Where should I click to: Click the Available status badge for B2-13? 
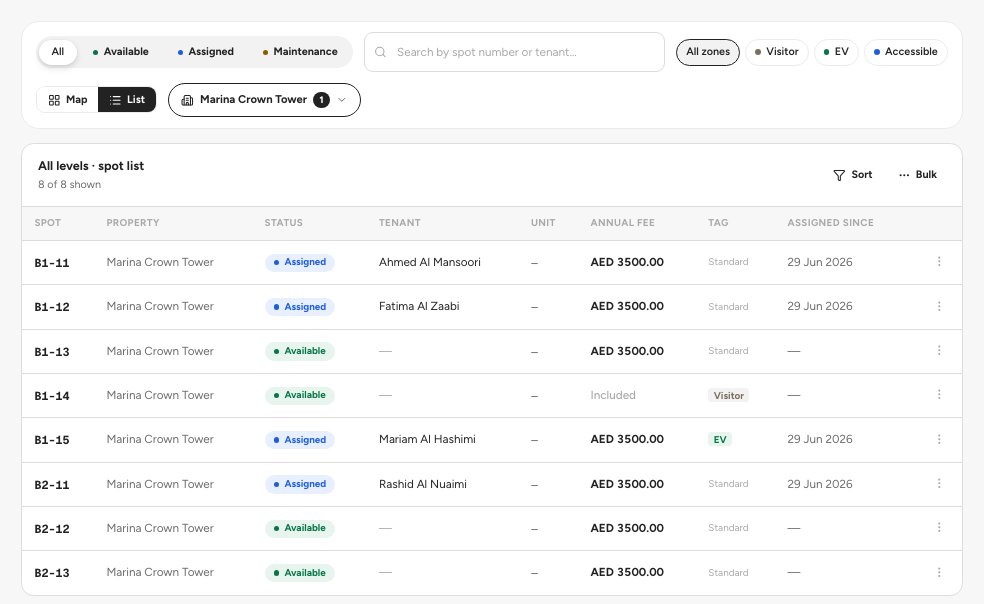(x=300, y=573)
